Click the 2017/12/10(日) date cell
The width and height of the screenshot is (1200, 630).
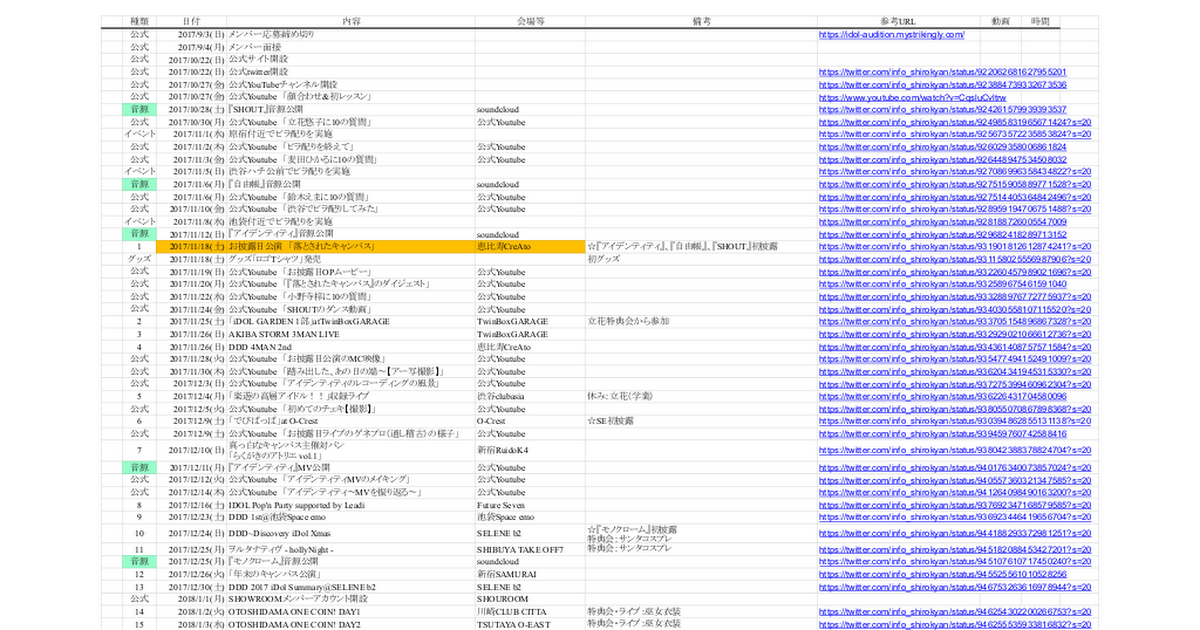click(191, 450)
